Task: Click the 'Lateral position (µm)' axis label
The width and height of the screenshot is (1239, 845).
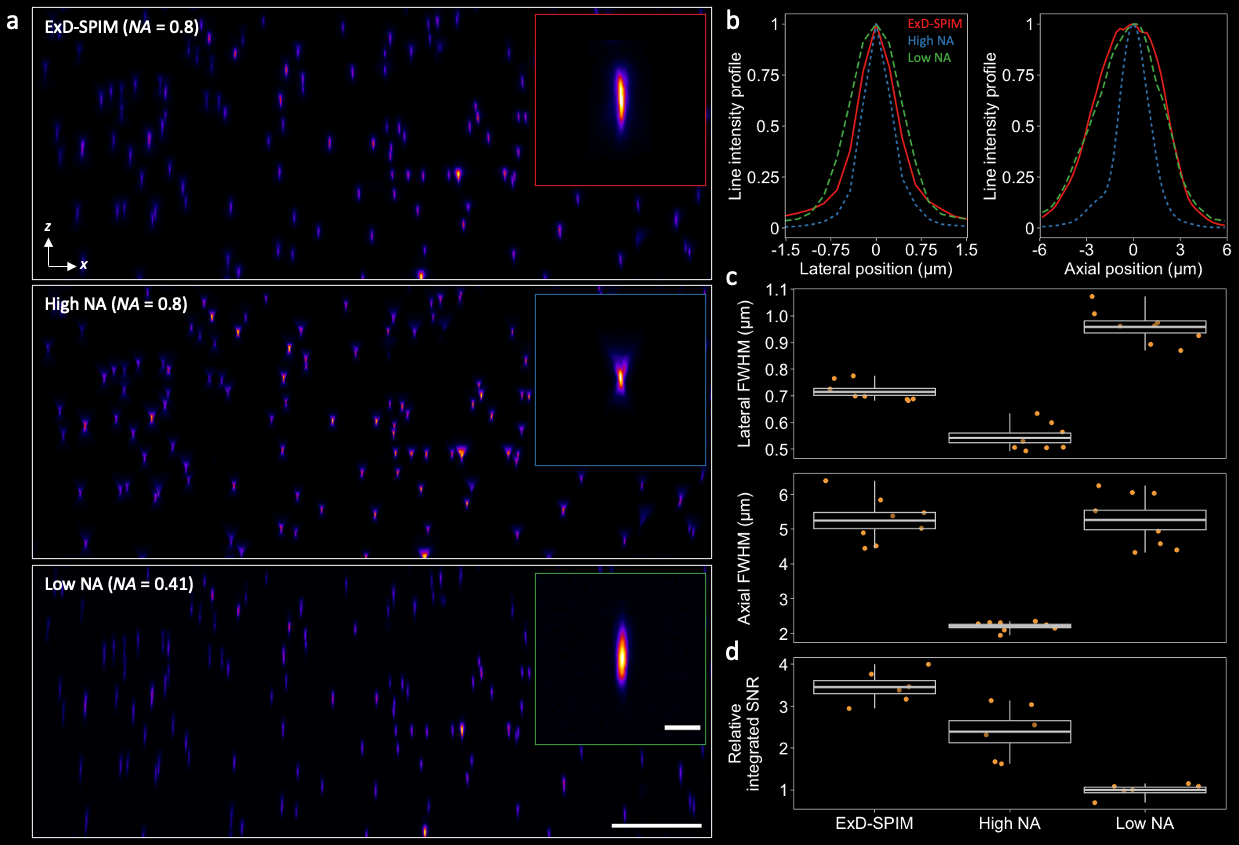Action: 875,269
